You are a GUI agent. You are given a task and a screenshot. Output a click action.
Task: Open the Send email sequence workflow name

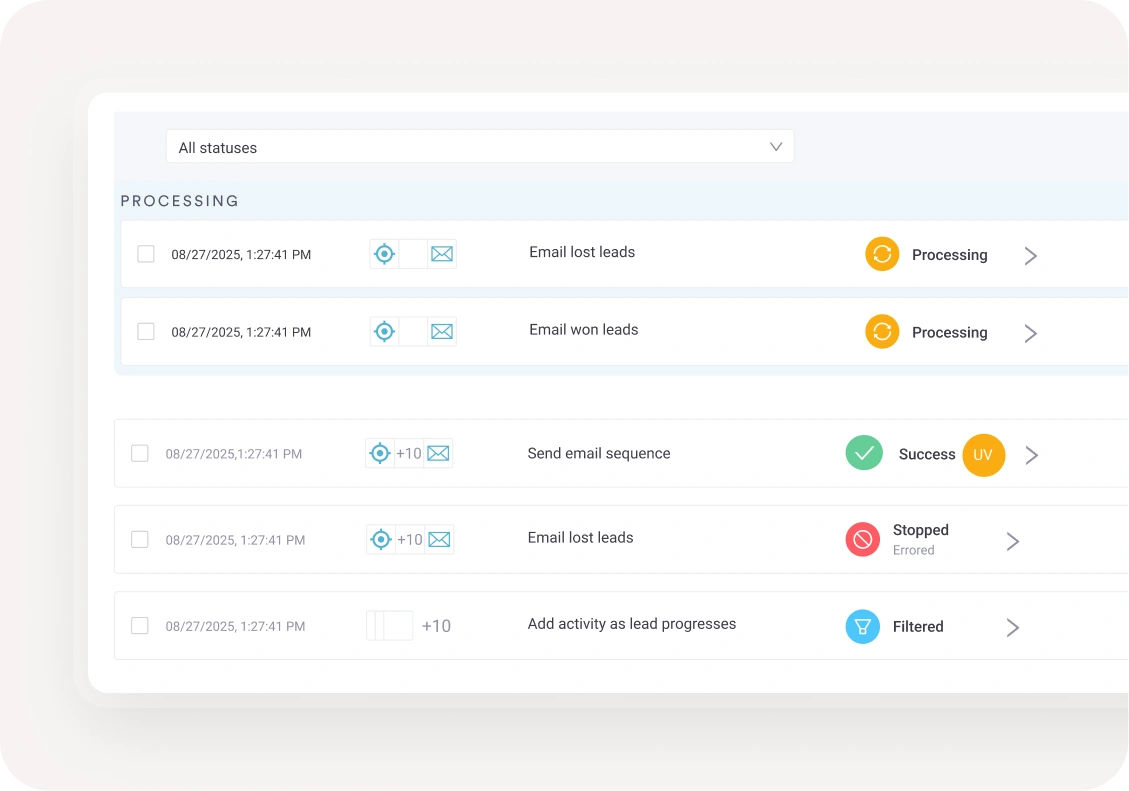click(x=598, y=454)
